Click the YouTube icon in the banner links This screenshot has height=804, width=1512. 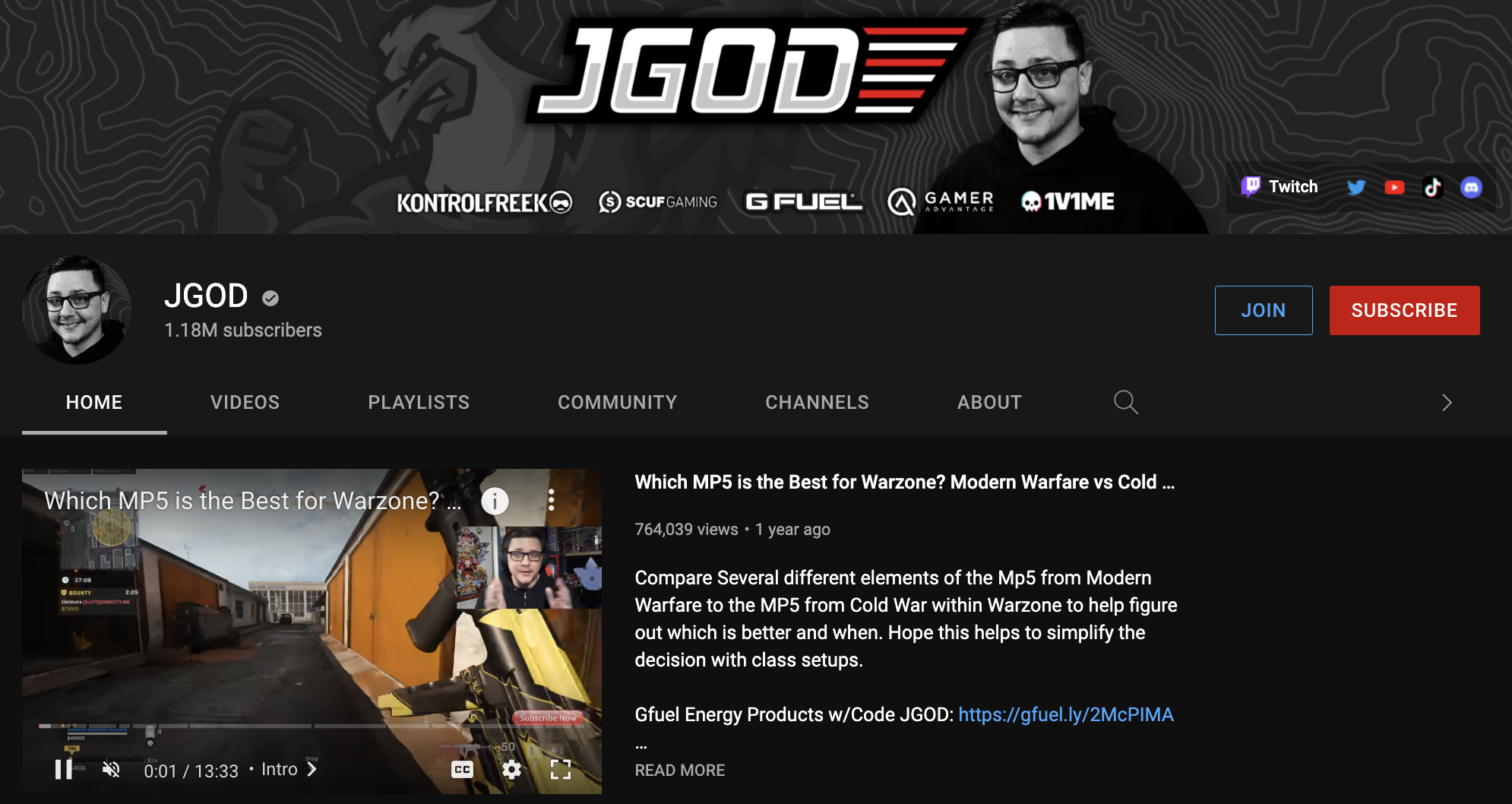tap(1395, 187)
